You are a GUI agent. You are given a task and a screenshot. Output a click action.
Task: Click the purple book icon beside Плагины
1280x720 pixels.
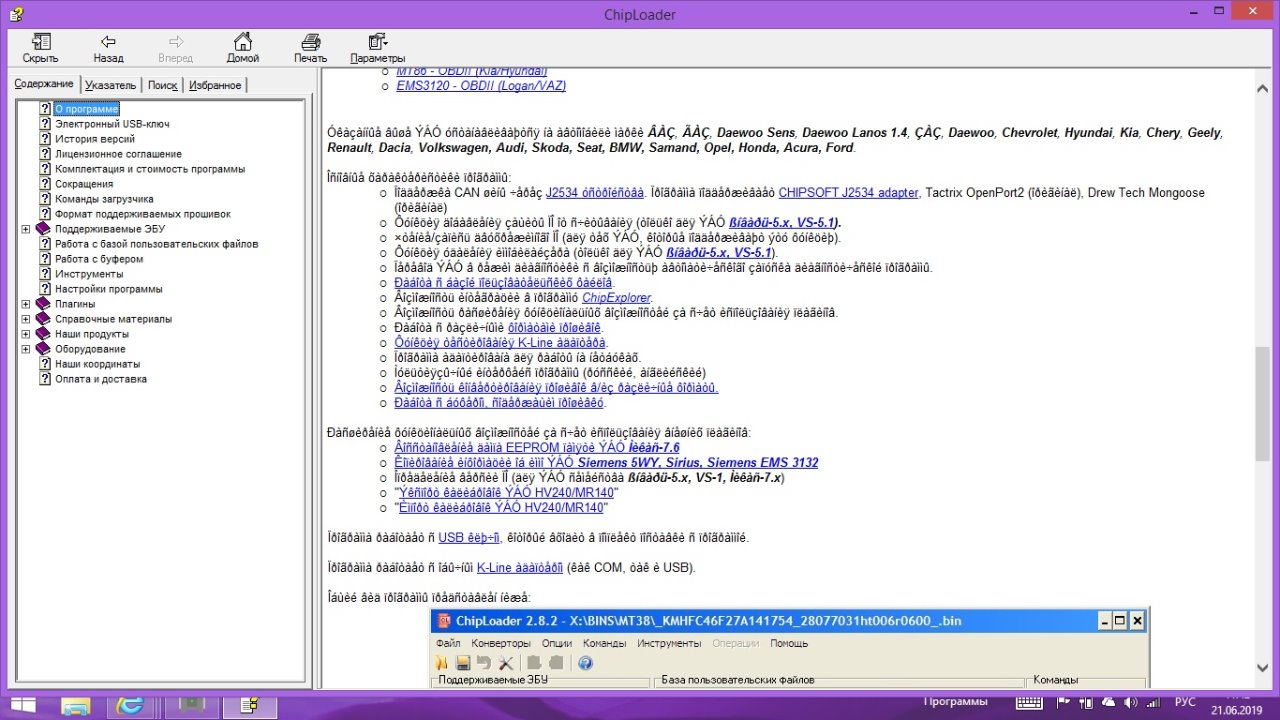point(43,304)
